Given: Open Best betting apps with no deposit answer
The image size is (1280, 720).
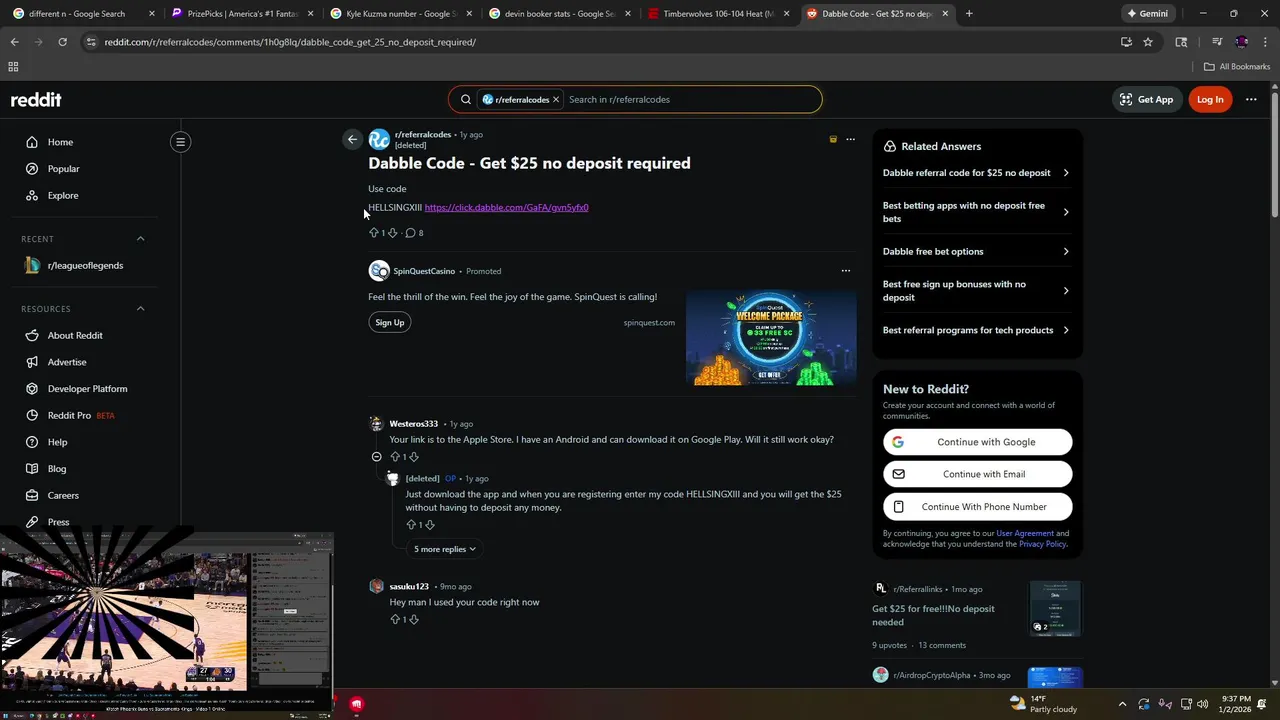Looking at the screenshot, I should click(x=976, y=212).
